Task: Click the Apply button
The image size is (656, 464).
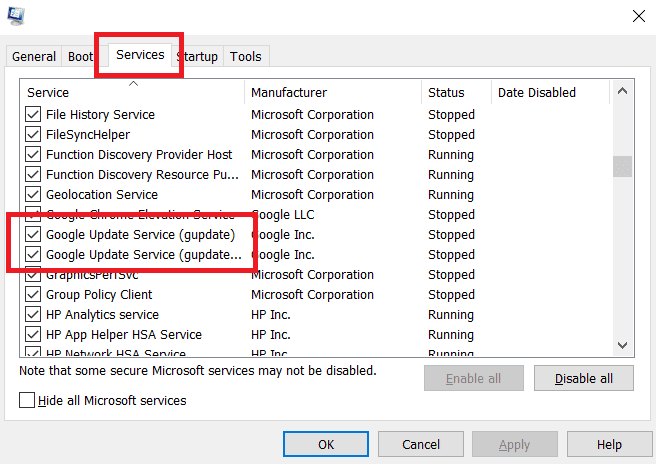Action: (515, 444)
